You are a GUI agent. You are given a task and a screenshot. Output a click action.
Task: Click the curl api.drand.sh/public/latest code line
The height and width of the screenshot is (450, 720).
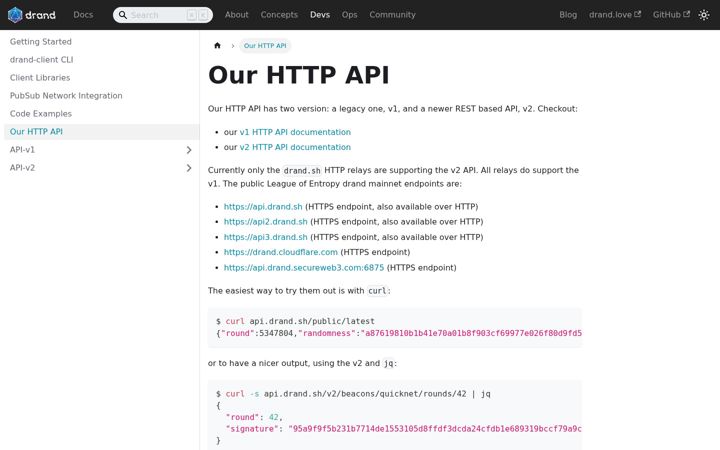point(295,321)
